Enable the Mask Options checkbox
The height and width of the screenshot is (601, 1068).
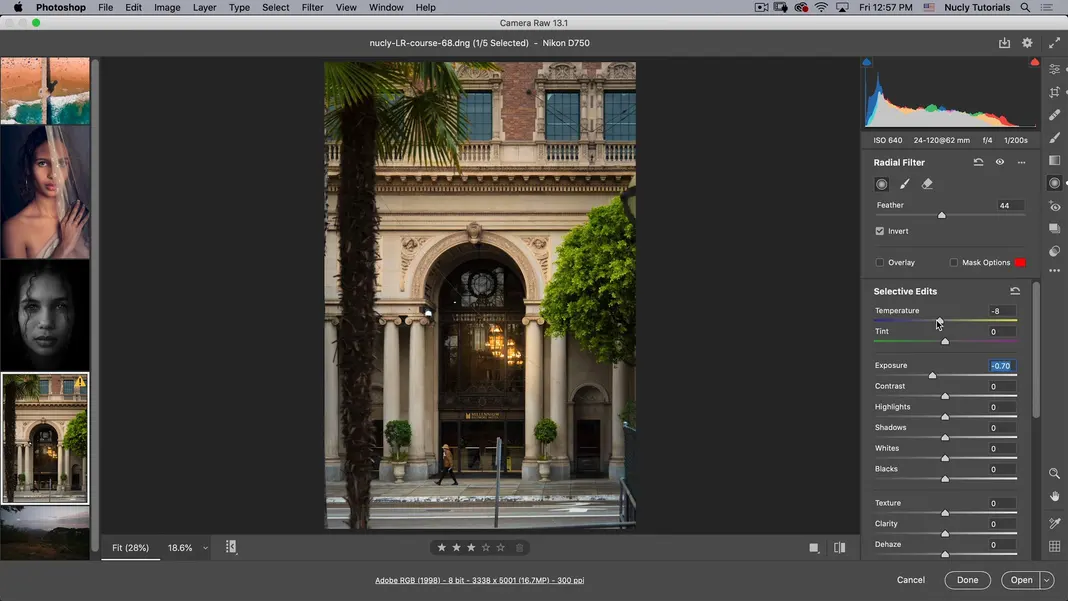954,262
